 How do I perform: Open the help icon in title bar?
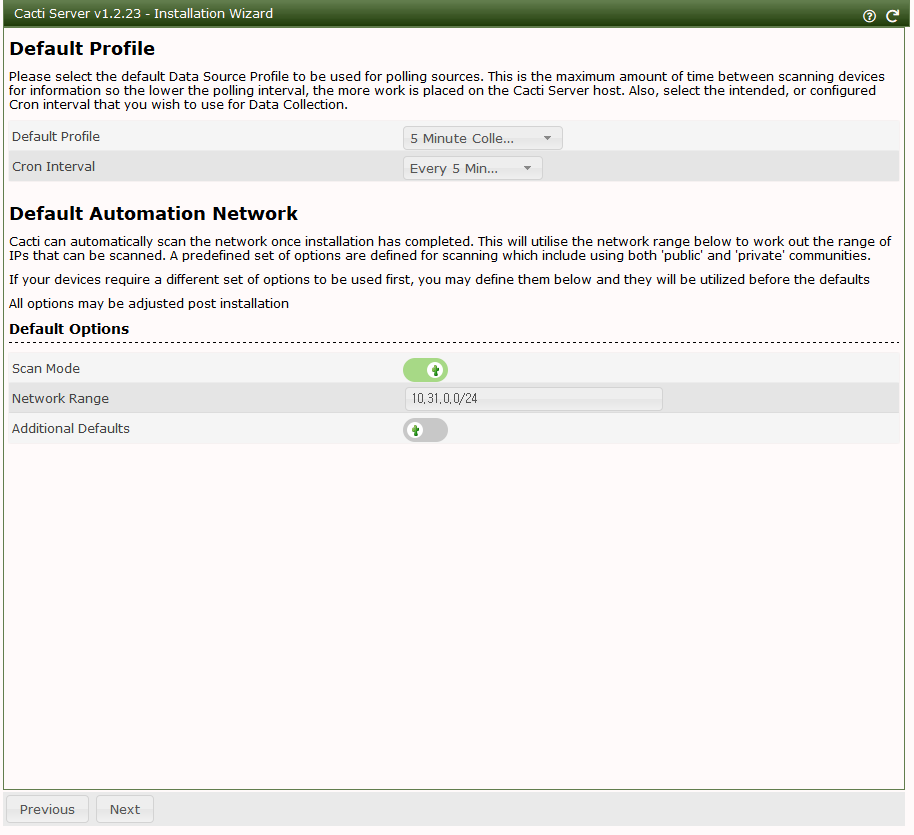[869, 16]
